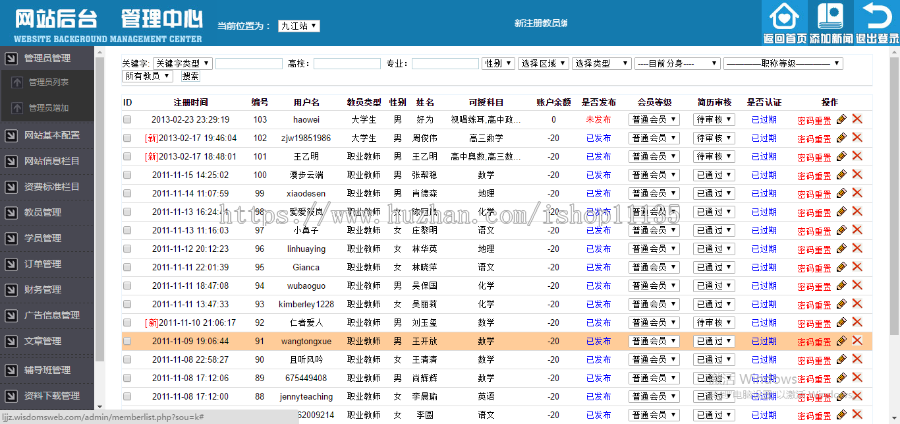Click the 高校 input field
This screenshot has width=900, height=424.
(x=347, y=63)
